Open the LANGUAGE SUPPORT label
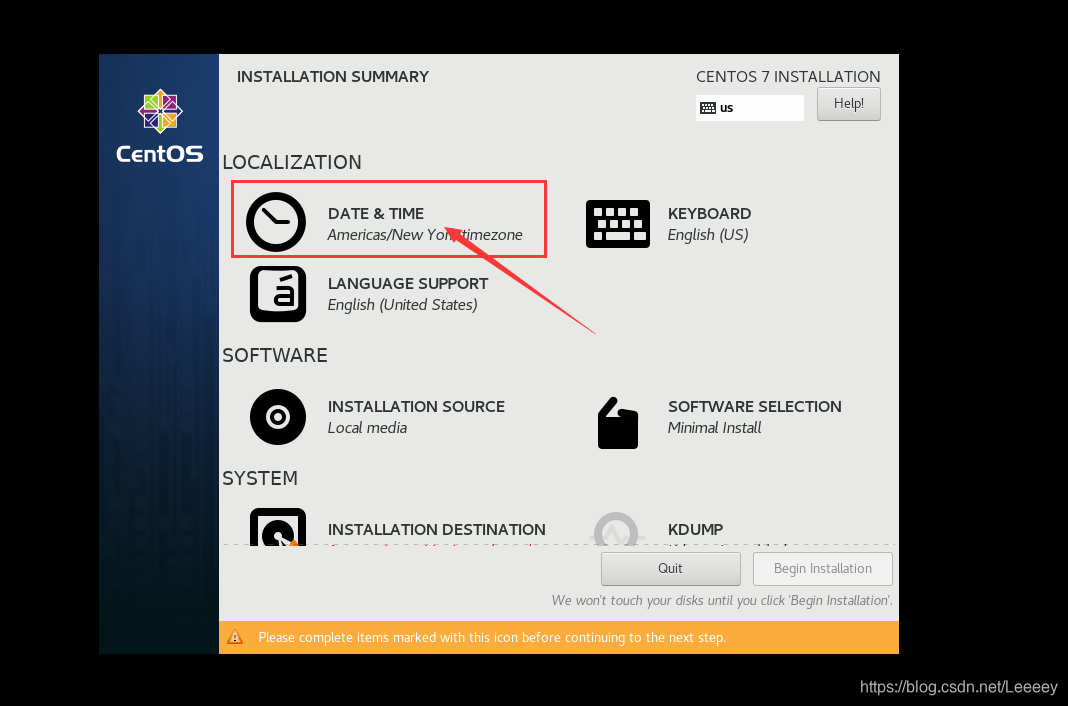 point(408,284)
